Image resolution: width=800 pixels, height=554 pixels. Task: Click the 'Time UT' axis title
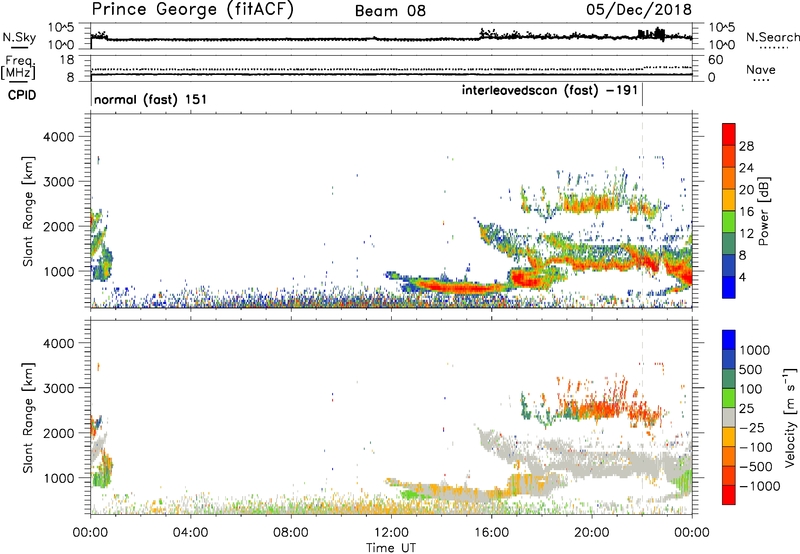(391, 548)
